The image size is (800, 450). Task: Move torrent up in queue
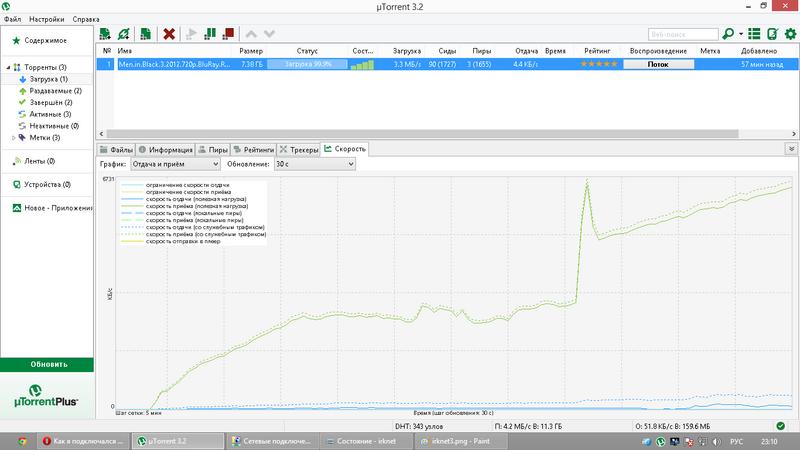[x=251, y=34]
